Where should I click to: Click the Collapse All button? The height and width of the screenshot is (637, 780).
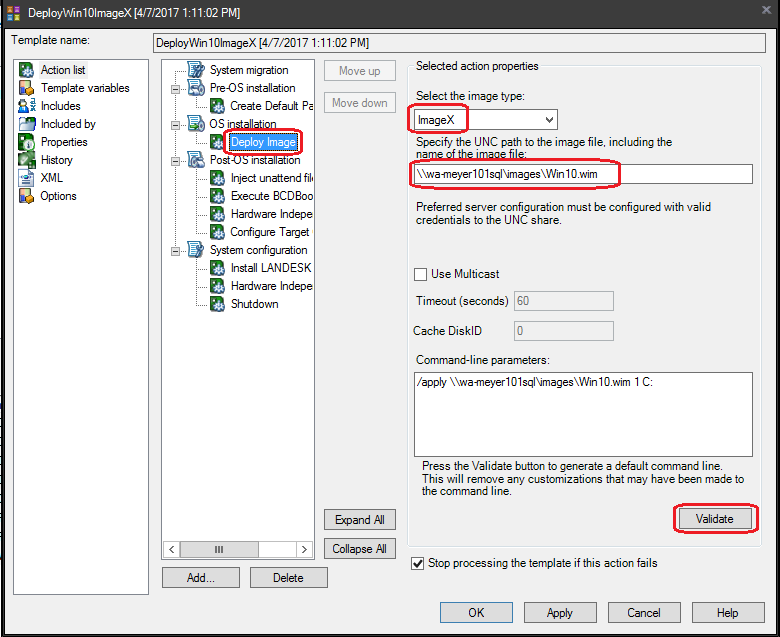click(360, 549)
